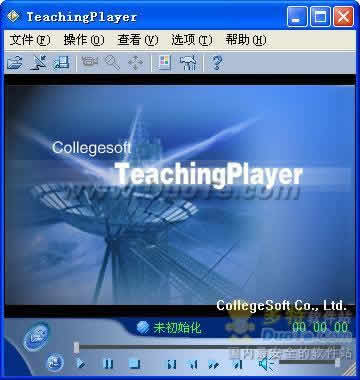Open the 选项(T) menu
Screen dimensions: 360x380
[192, 40]
